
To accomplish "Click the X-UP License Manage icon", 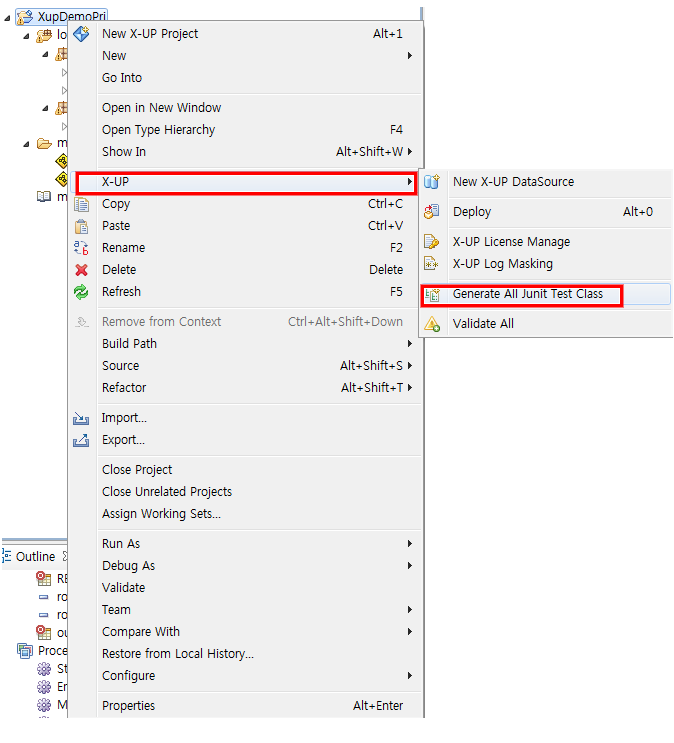I will [x=432, y=242].
